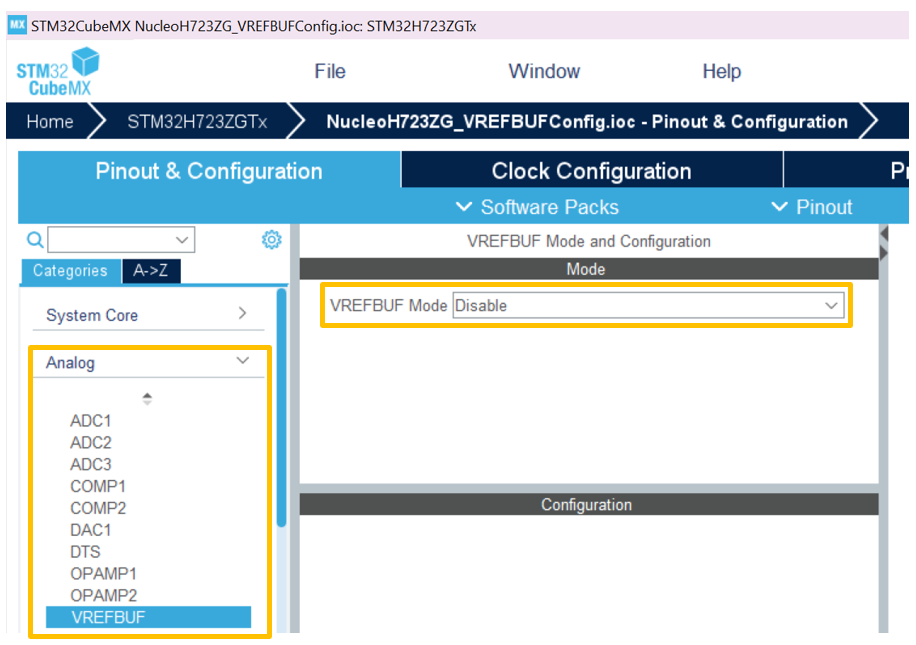Click the Mode section header
Screen dimensions: 916x645
589,269
